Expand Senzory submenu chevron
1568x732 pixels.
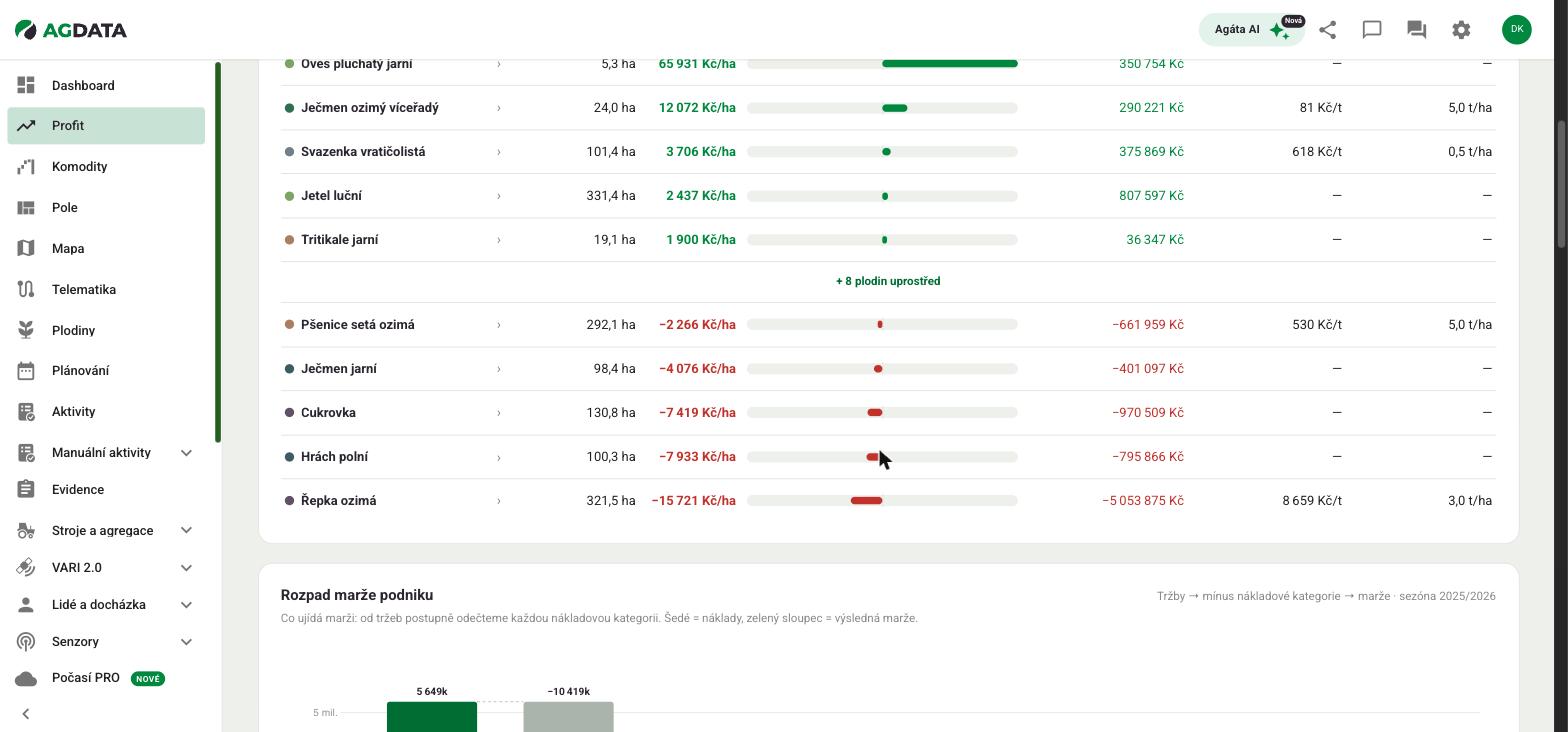[x=186, y=642]
